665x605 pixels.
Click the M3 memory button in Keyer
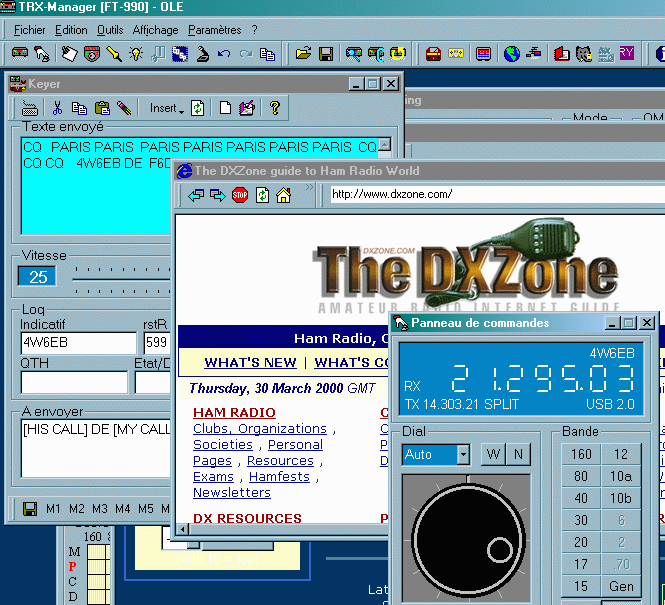pyautogui.click(x=100, y=508)
